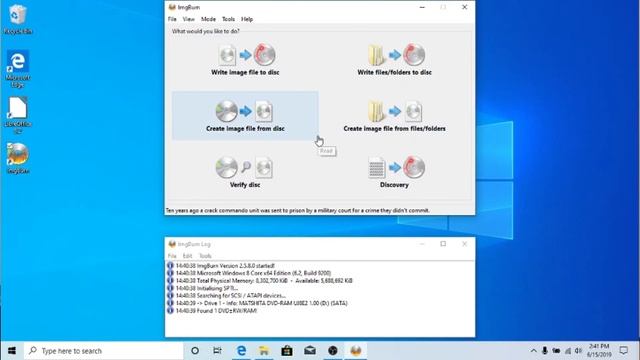Open the Windows Start menu

tap(12, 351)
